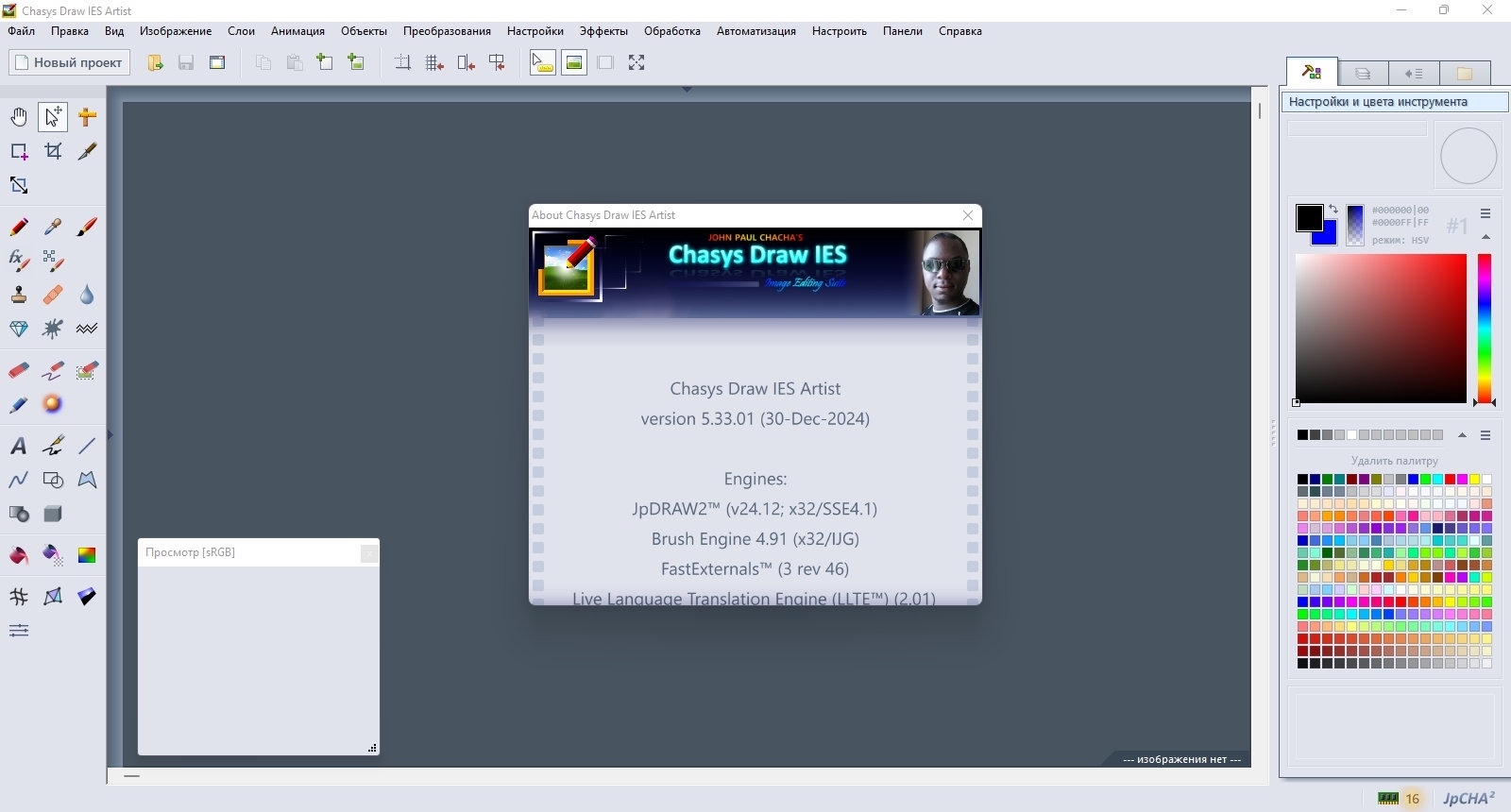Pick the eyedropper color picker tool
This screenshot has width=1511, height=812.
click(x=53, y=227)
